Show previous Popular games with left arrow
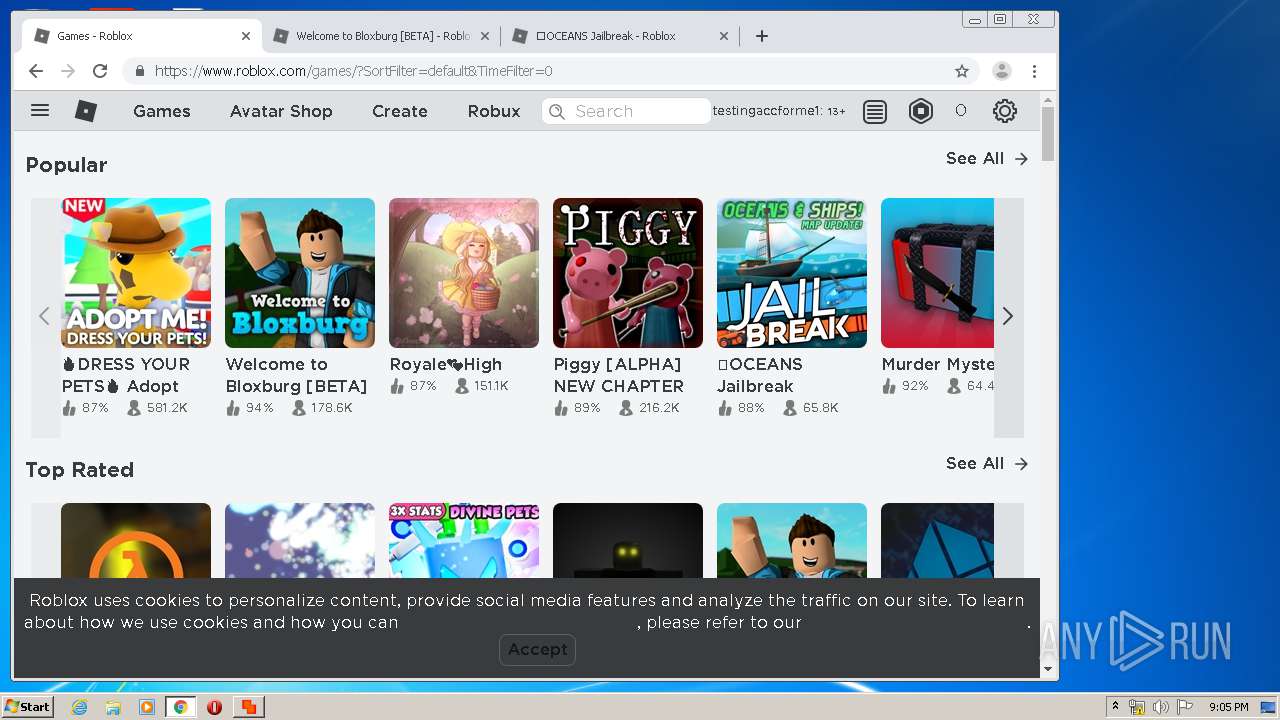Screen dimensions: 1280x720 click(x=45, y=317)
